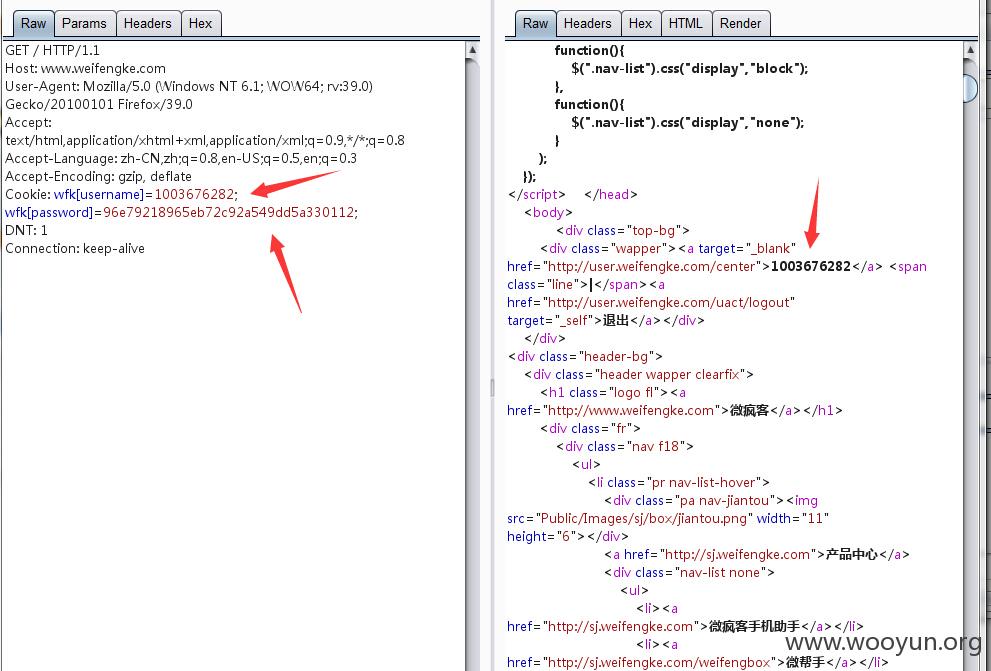Click the User-Agent header line
991x671 pixels.
(189, 86)
